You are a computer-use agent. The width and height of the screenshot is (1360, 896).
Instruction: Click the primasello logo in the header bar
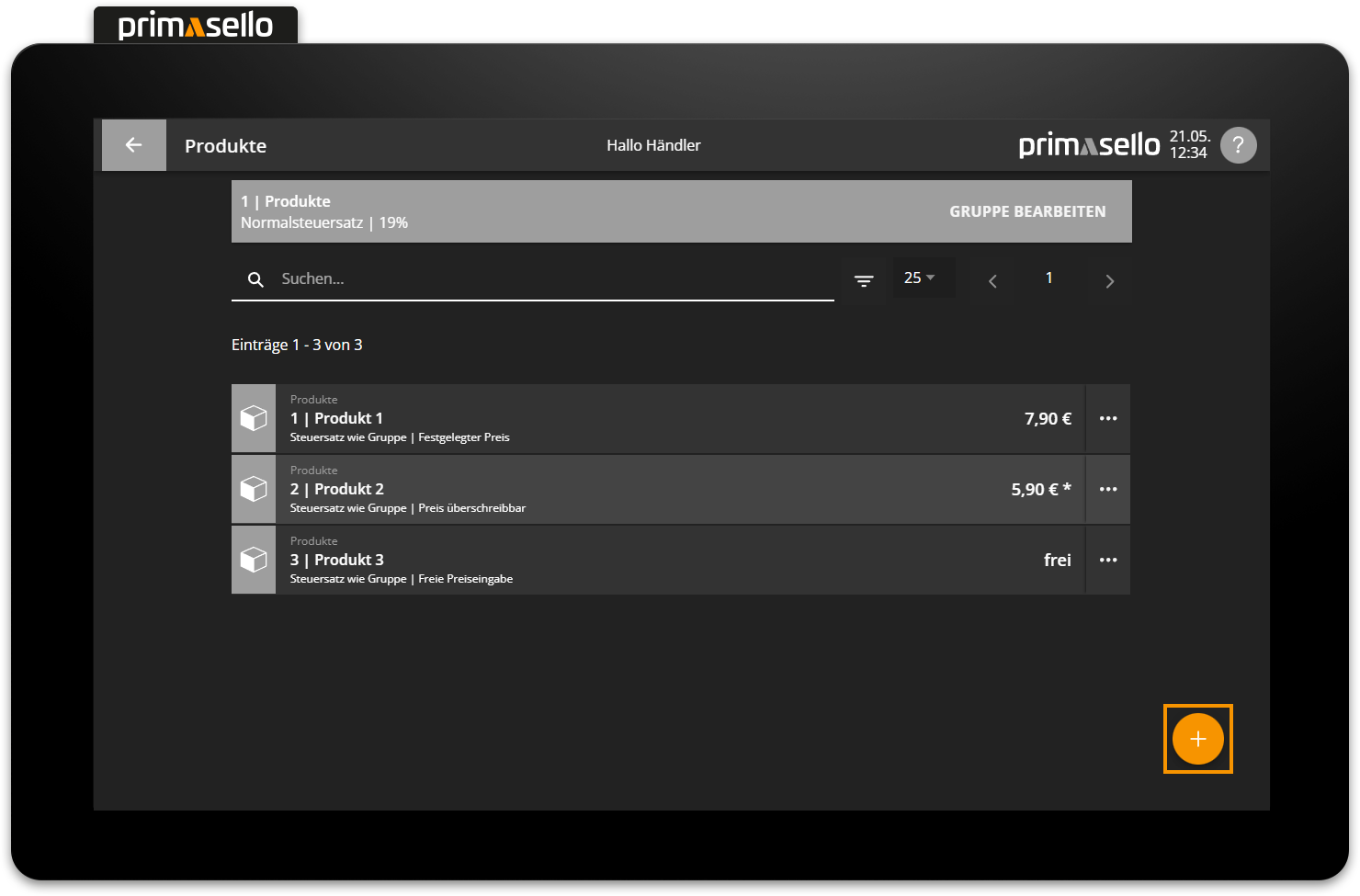(1089, 145)
